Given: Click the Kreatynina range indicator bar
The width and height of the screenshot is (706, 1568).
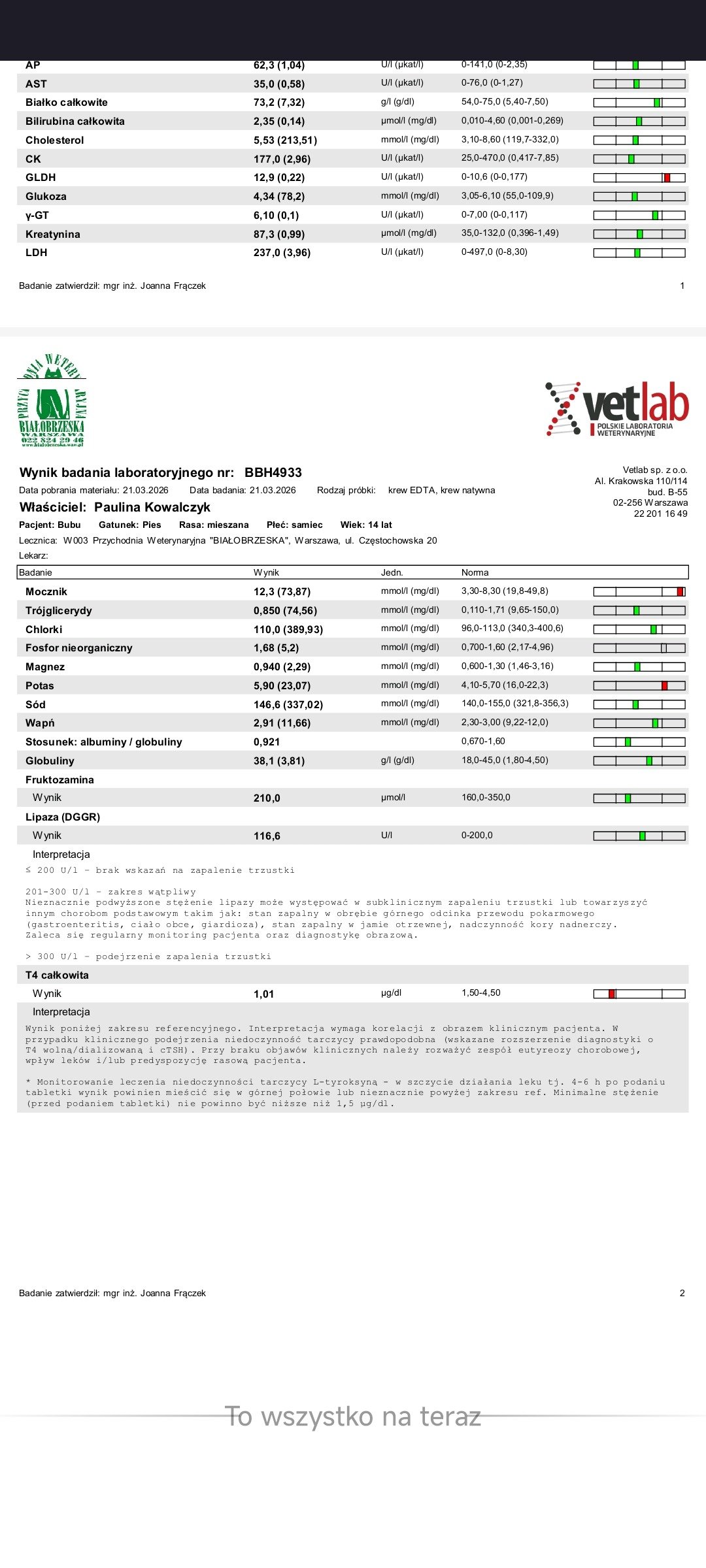Looking at the screenshot, I should point(639,234).
